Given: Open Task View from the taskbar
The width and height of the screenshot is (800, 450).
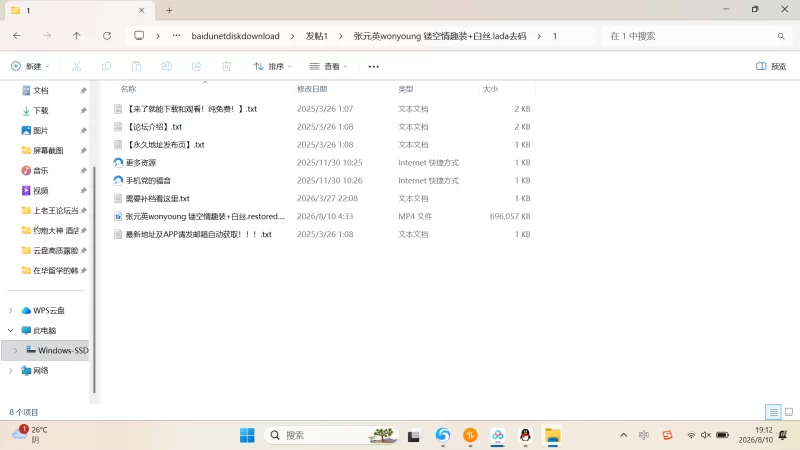Looking at the screenshot, I should point(413,436).
